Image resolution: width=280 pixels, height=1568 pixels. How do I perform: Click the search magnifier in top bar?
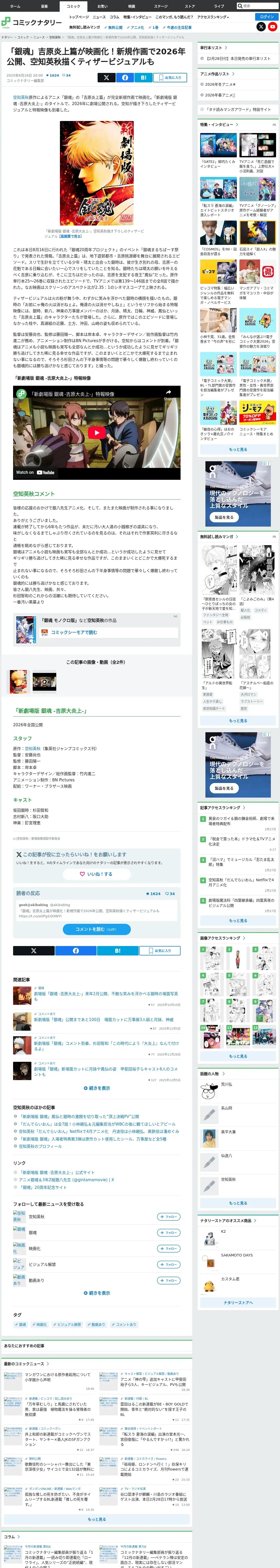pyautogui.click(x=240, y=6)
